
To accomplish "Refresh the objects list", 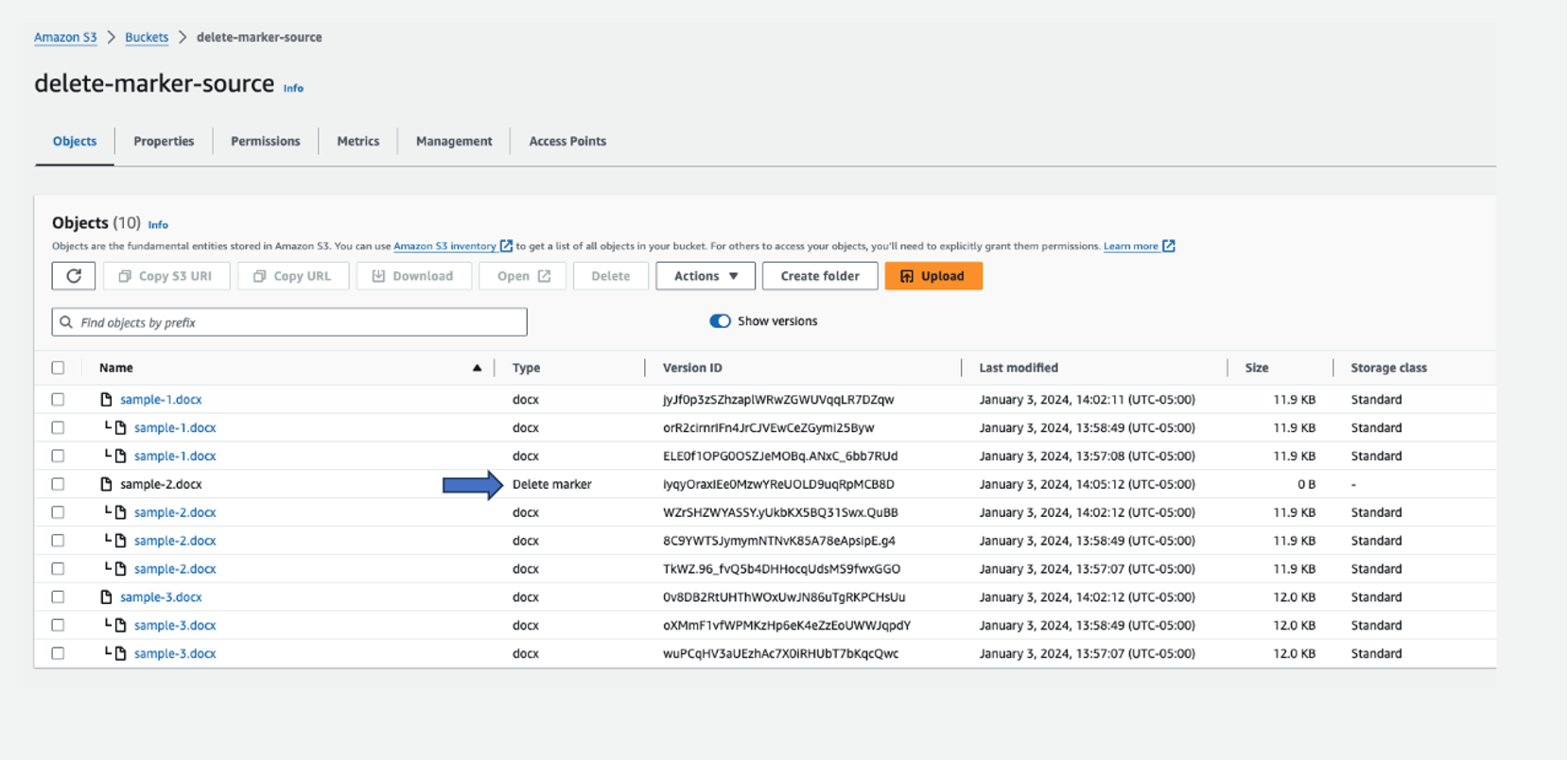I will pyautogui.click(x=74, y=276).
